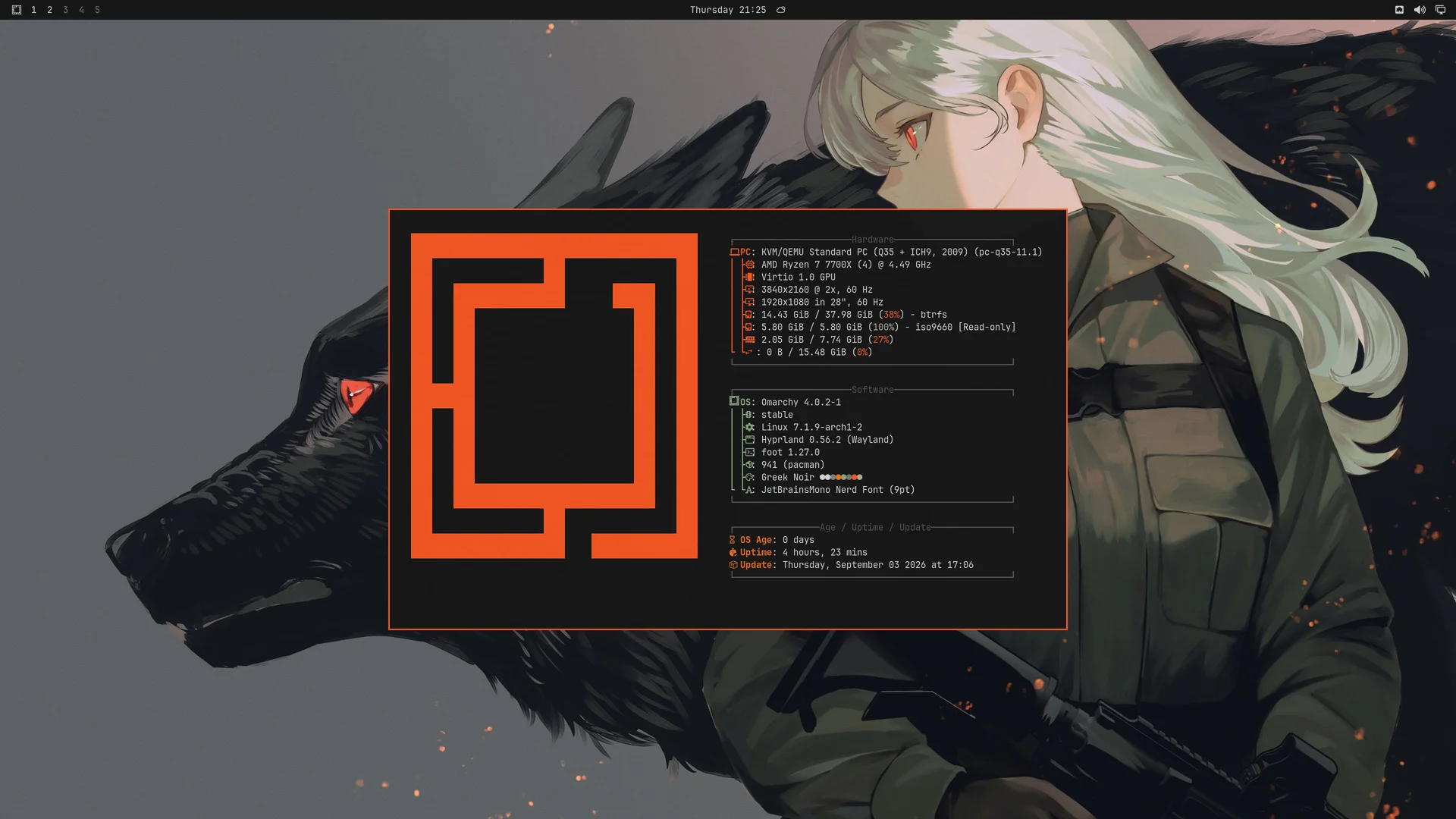Click the Uptime label in terminal
Viewport: 1456px width, 819px height.
[x=757, y=553]
